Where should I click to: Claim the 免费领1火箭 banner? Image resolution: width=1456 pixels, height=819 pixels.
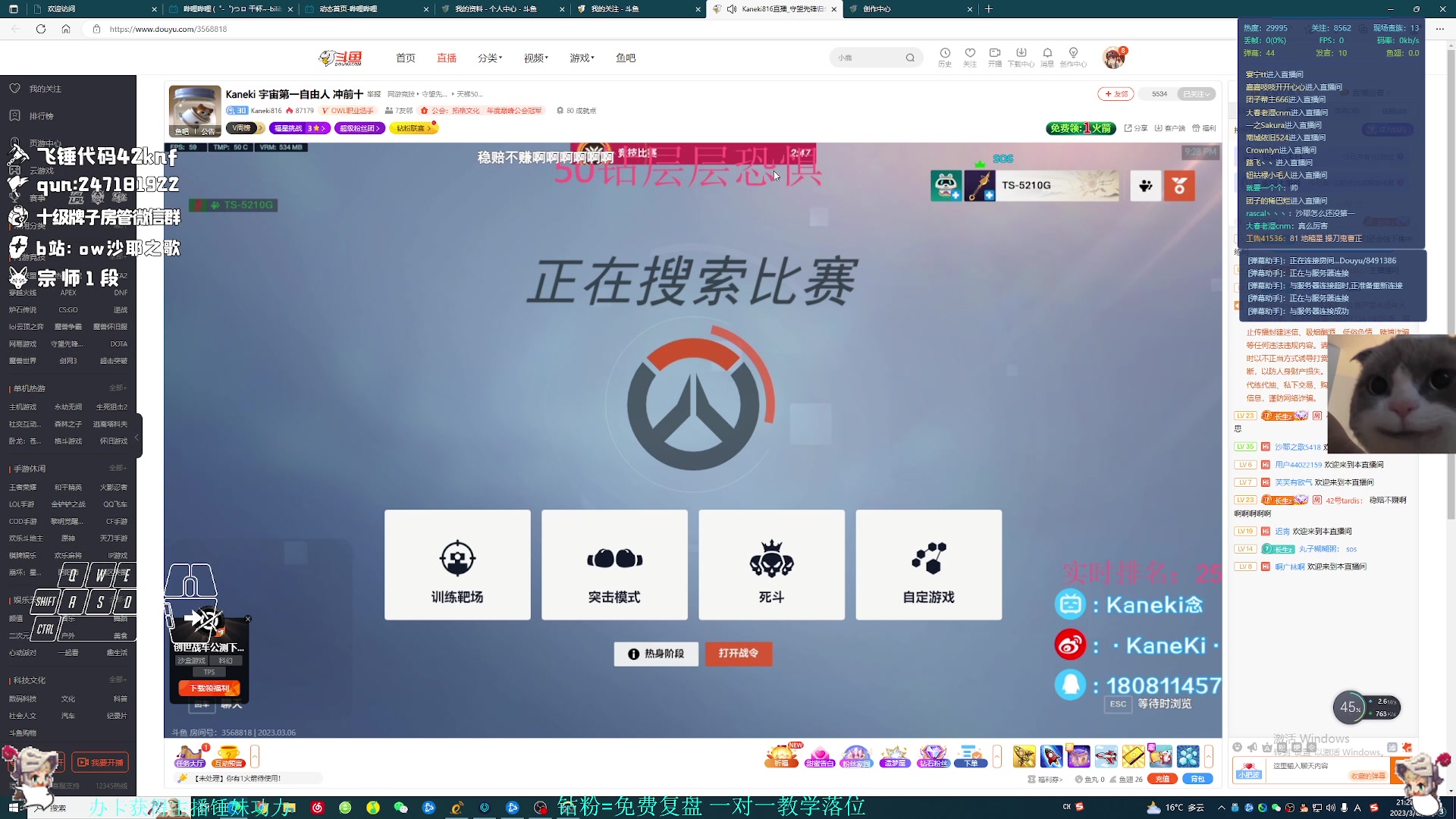[x=1081, y=128]
